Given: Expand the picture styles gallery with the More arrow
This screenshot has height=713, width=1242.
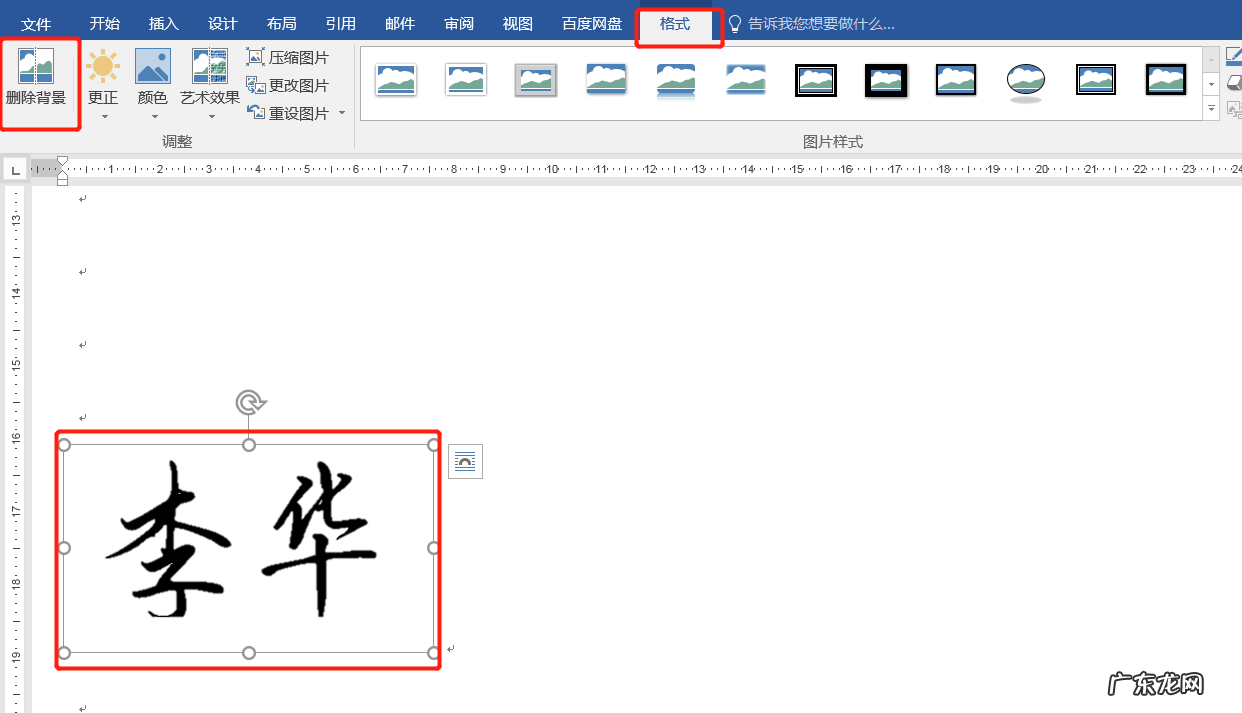Looking at the screenshot, I should click(1211, 108).
